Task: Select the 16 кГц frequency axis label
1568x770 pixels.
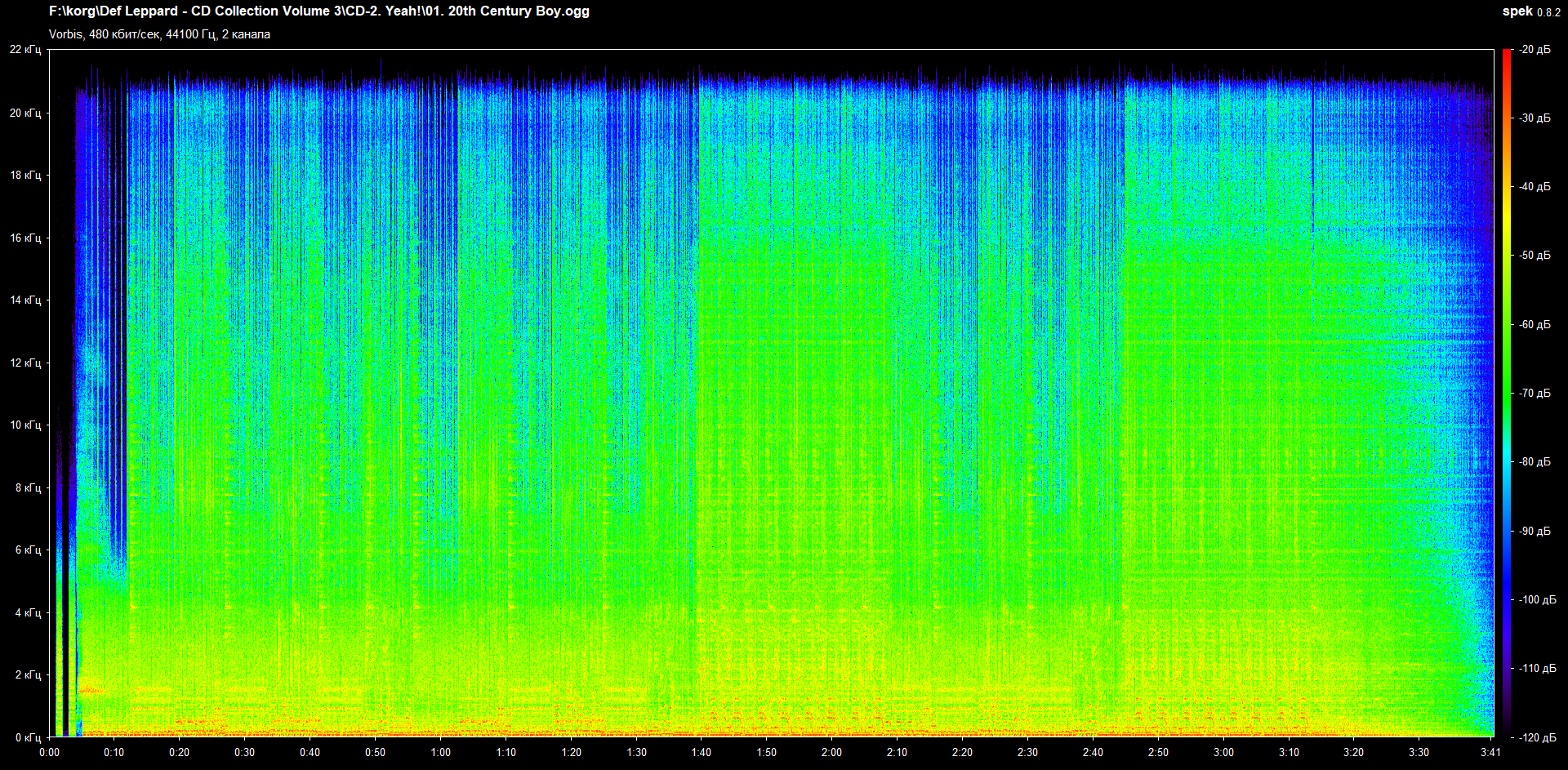Action: click(x=25, y=238)
